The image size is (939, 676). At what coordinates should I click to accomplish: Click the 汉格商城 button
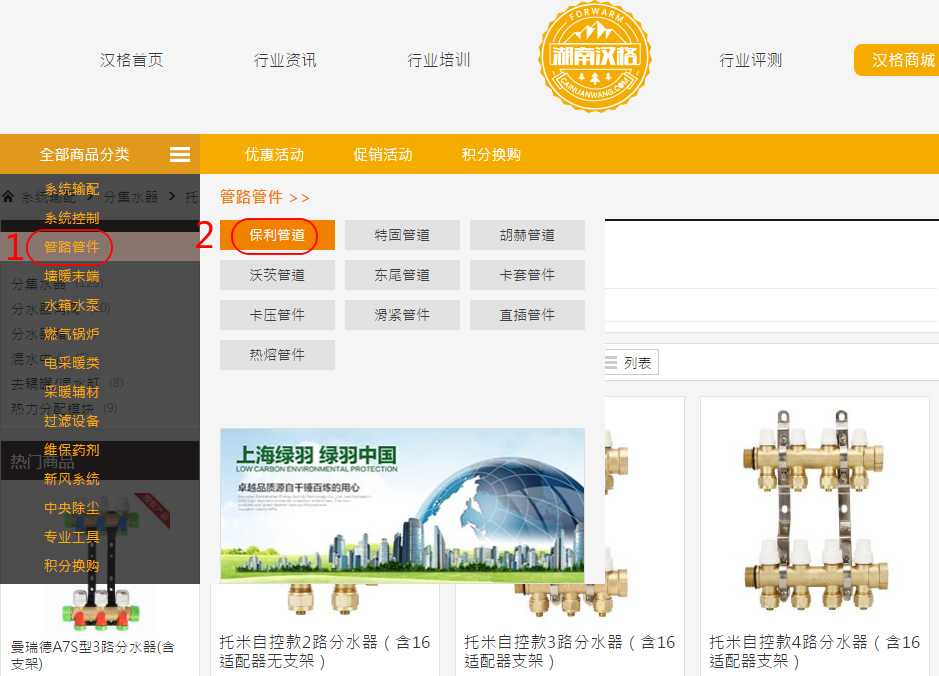(896, 60)
